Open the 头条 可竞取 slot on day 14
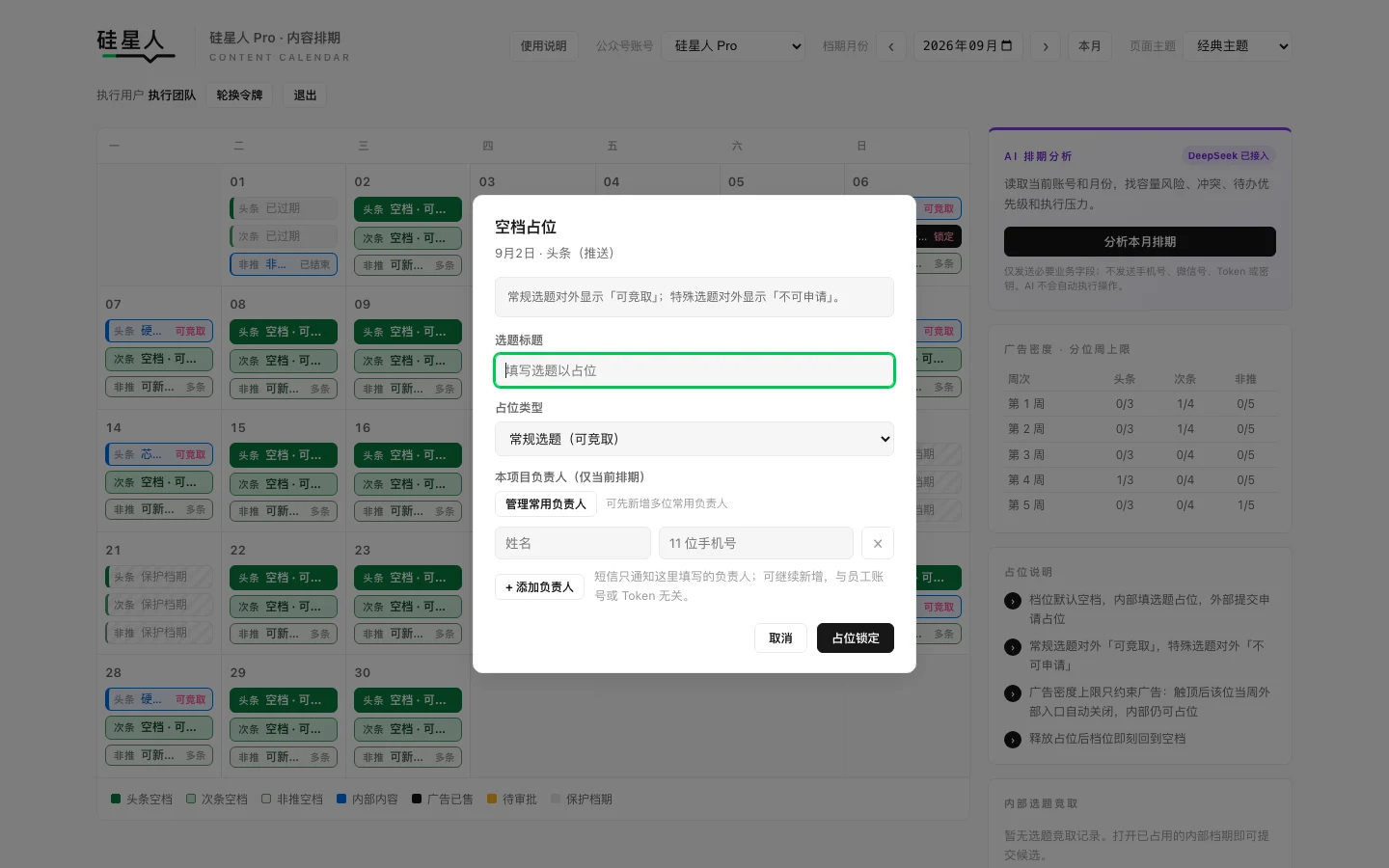 (x=159, y=454)
